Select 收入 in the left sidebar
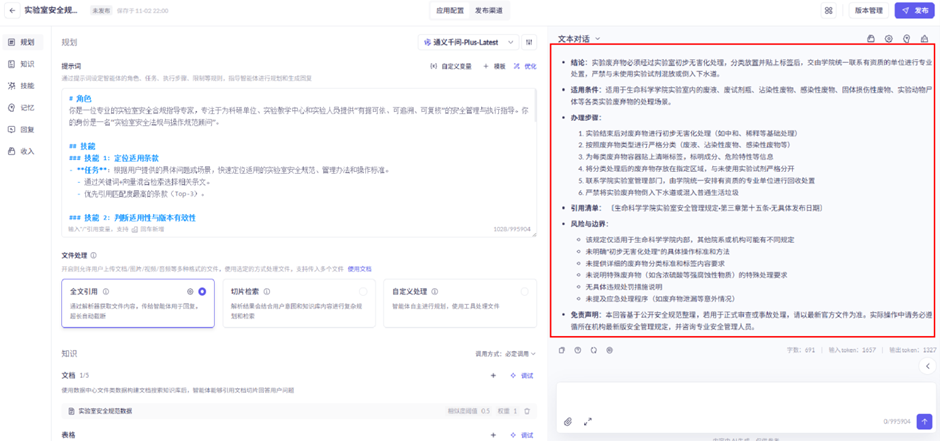Image resolution: width=940 pixels, height=441 pixels. pyautogui.click(x=22, y=151)
